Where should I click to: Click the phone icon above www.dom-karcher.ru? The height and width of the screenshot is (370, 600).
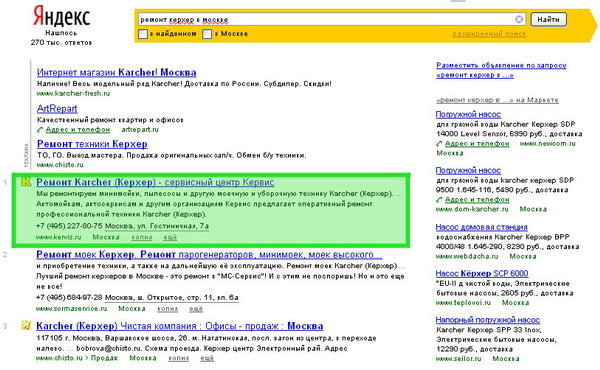coord(439,200)
